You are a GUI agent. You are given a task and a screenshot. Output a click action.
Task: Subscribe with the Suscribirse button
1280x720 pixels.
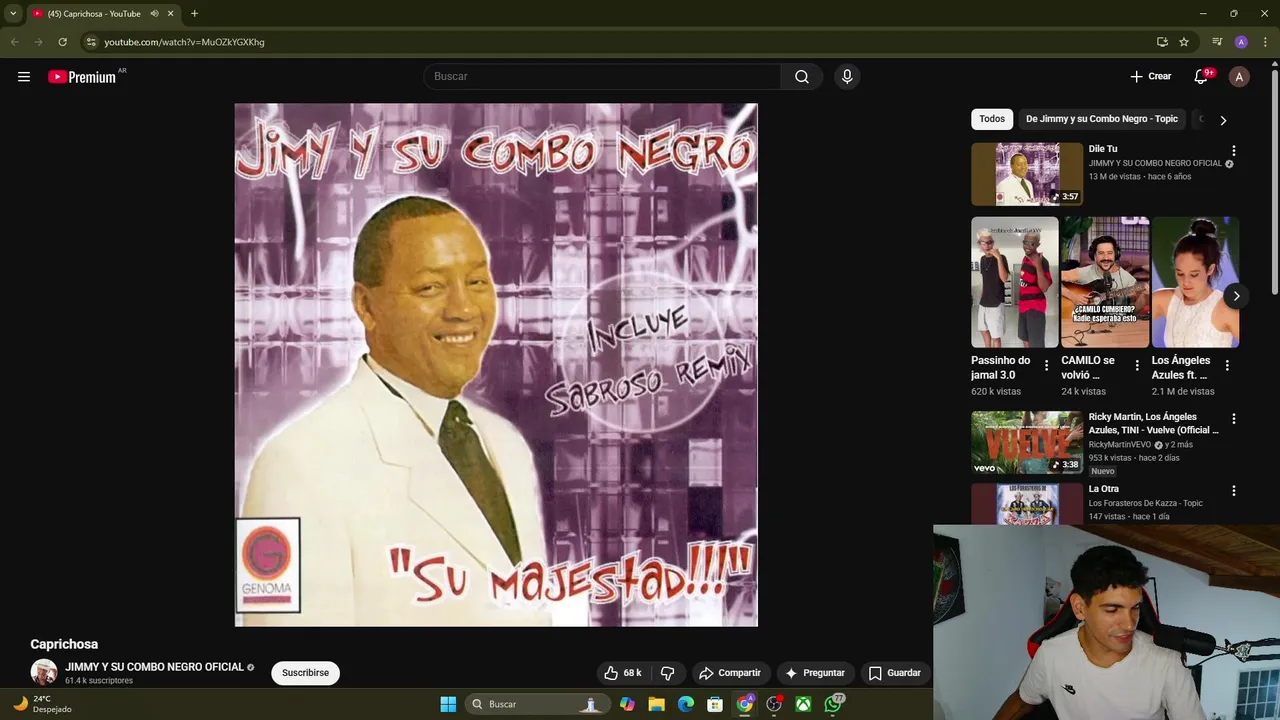pos(305,673)
